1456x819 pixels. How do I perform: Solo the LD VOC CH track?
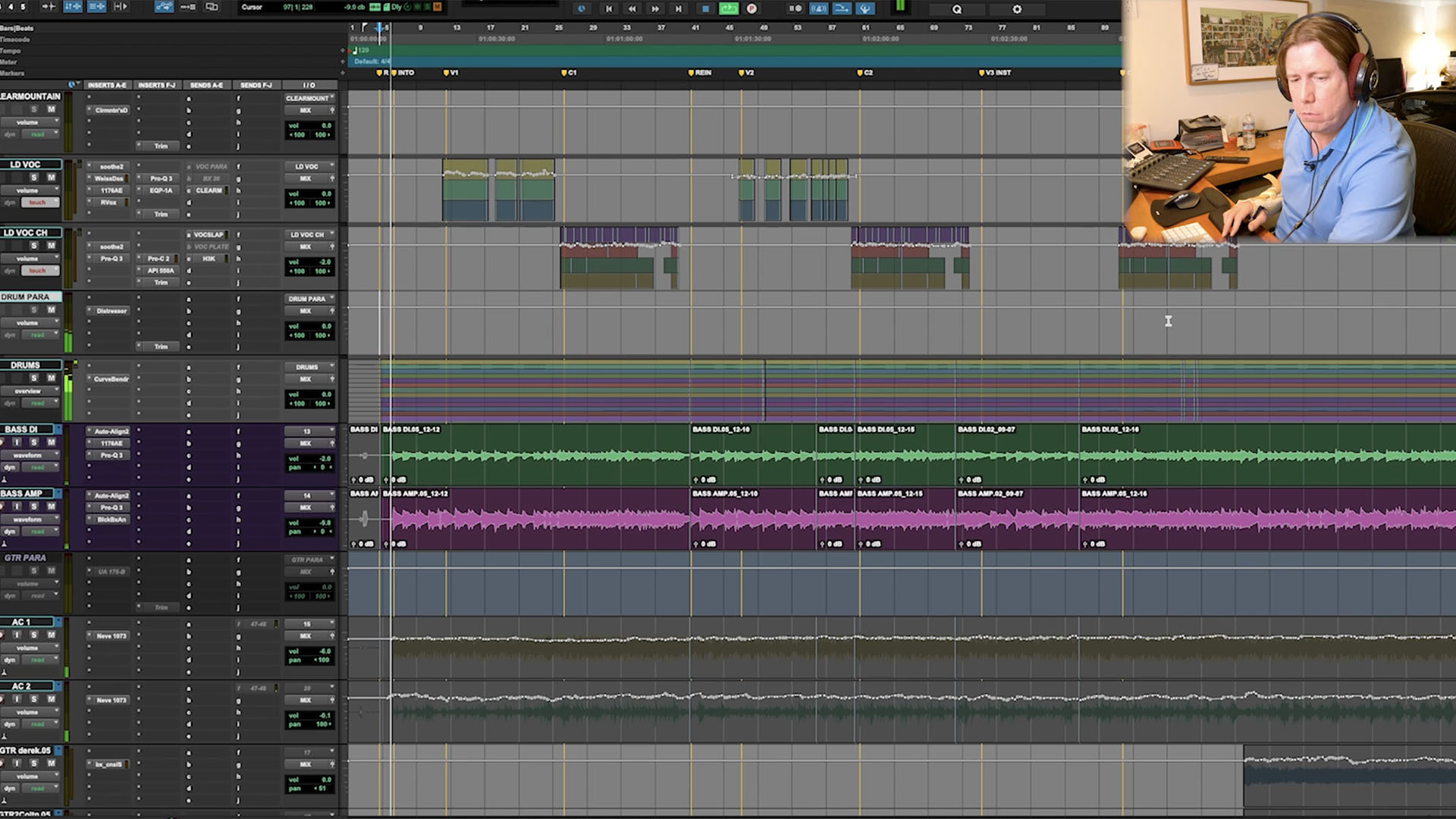tap(33, 246)
